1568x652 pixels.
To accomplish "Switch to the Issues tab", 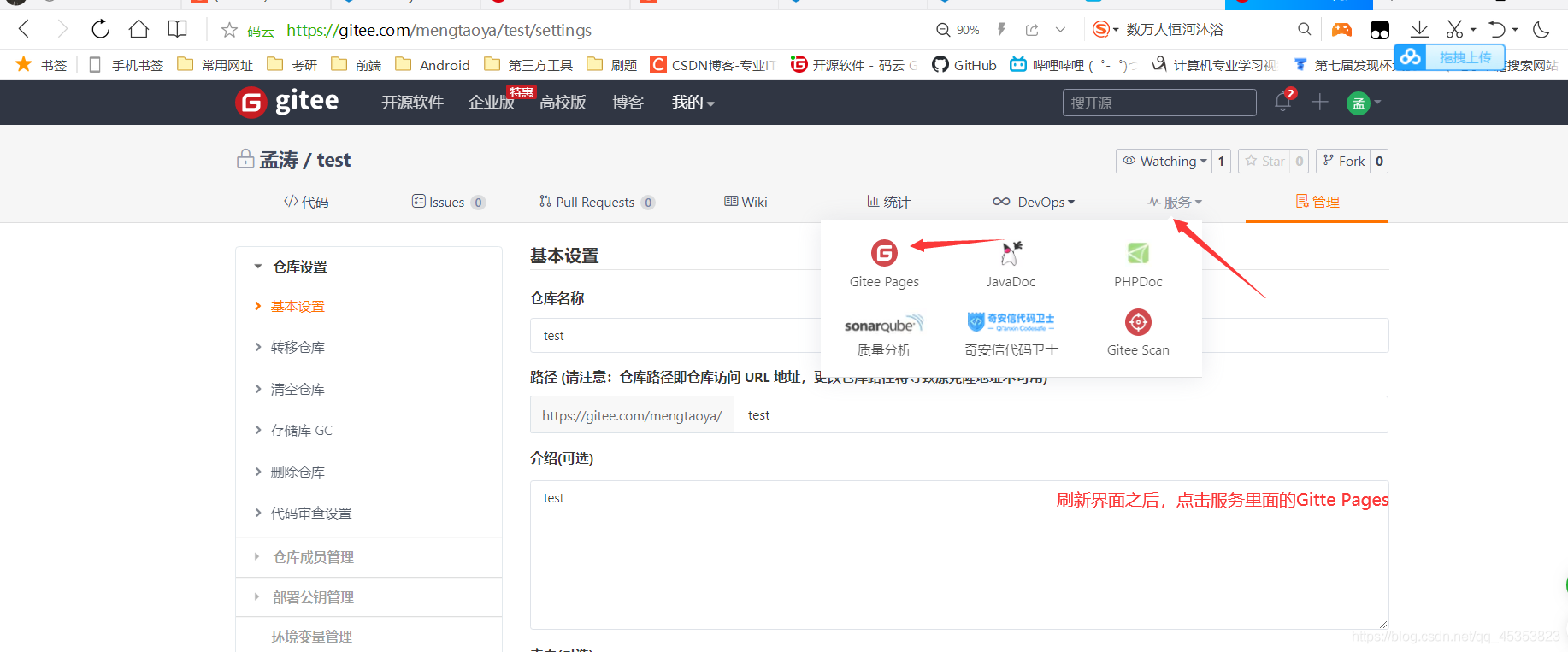I will pos(449,202).
